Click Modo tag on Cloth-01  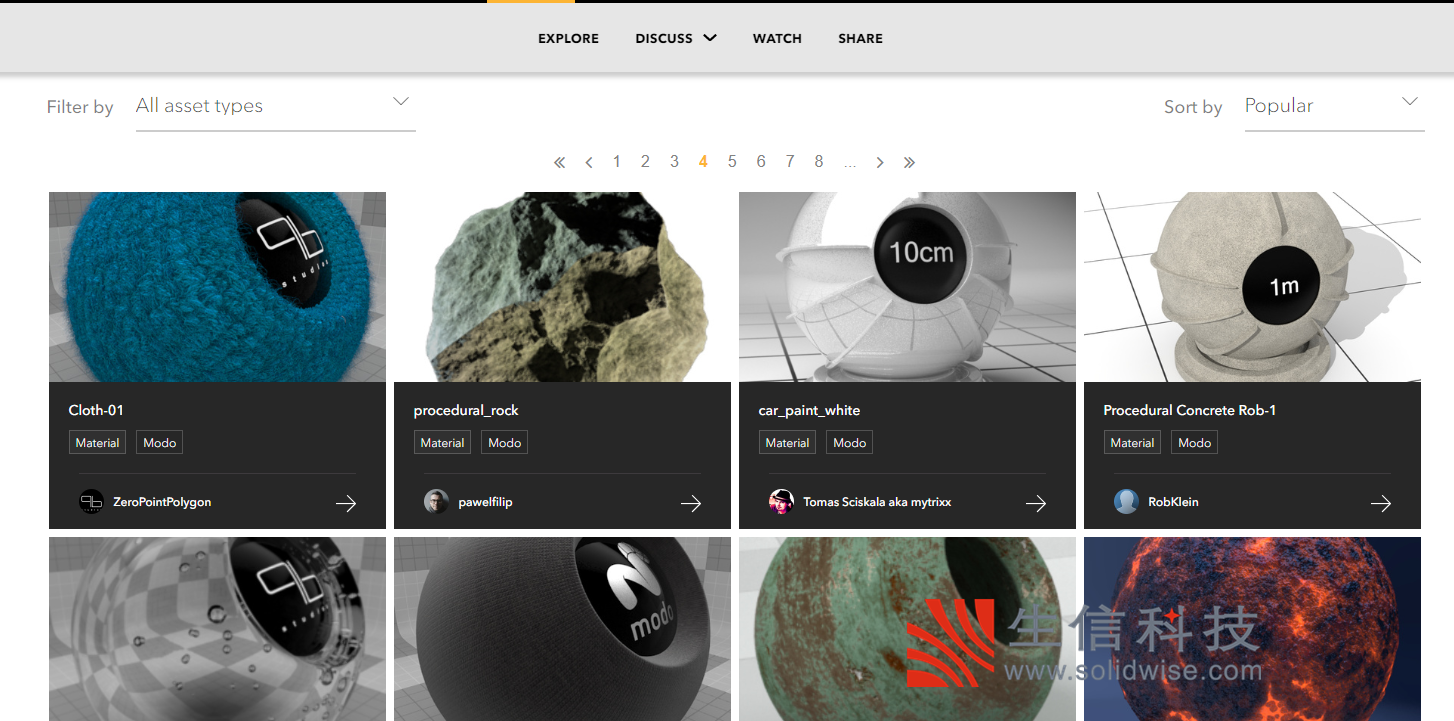pyautogui.click(x=159, y=443)
